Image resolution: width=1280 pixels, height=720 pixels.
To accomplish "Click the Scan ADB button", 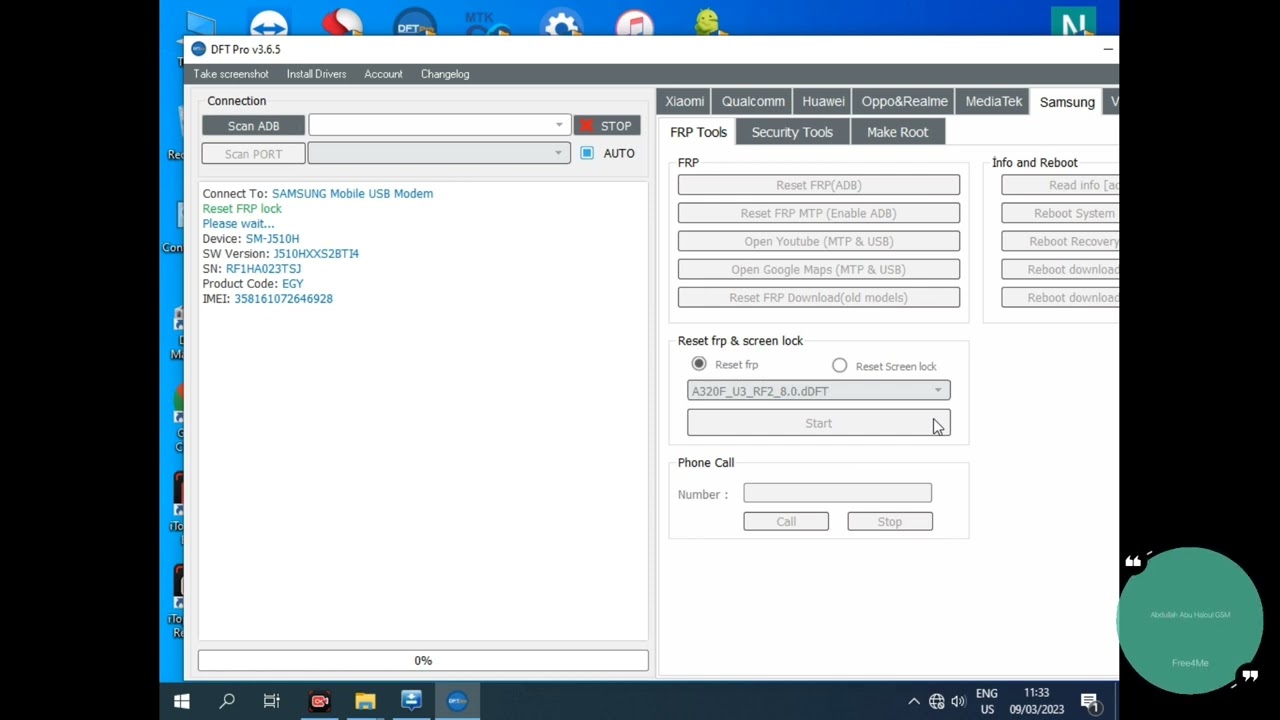I will click(253, 126).
